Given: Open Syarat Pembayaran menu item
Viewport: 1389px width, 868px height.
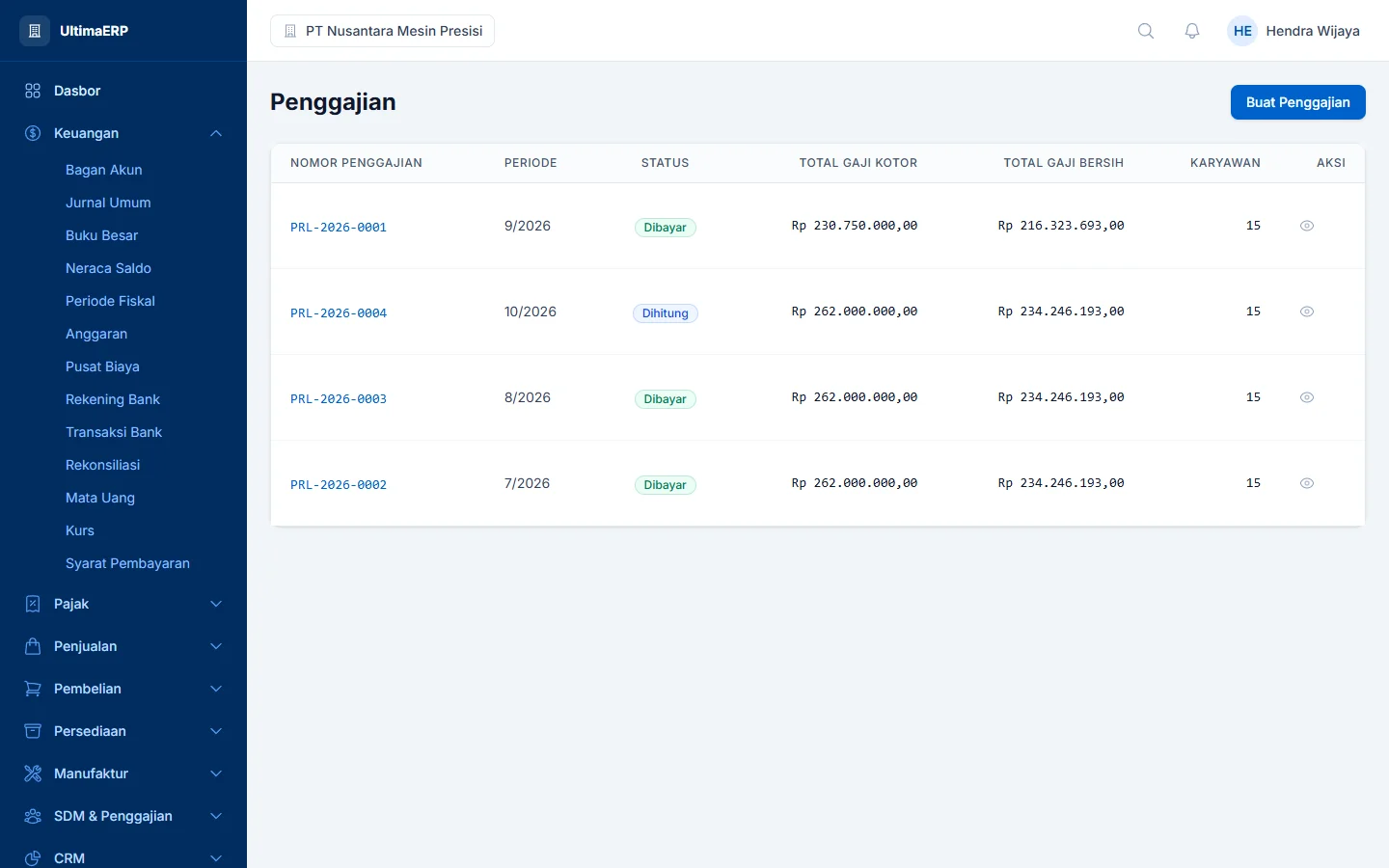Looking at the screenshot, I should [127, 563].
